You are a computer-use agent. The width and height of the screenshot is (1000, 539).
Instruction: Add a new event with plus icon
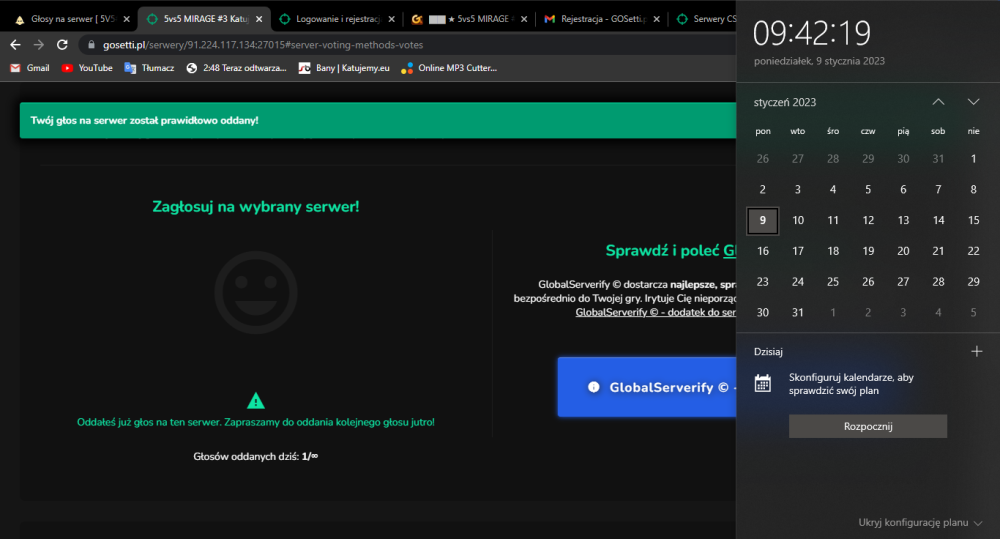pos(976,351)
